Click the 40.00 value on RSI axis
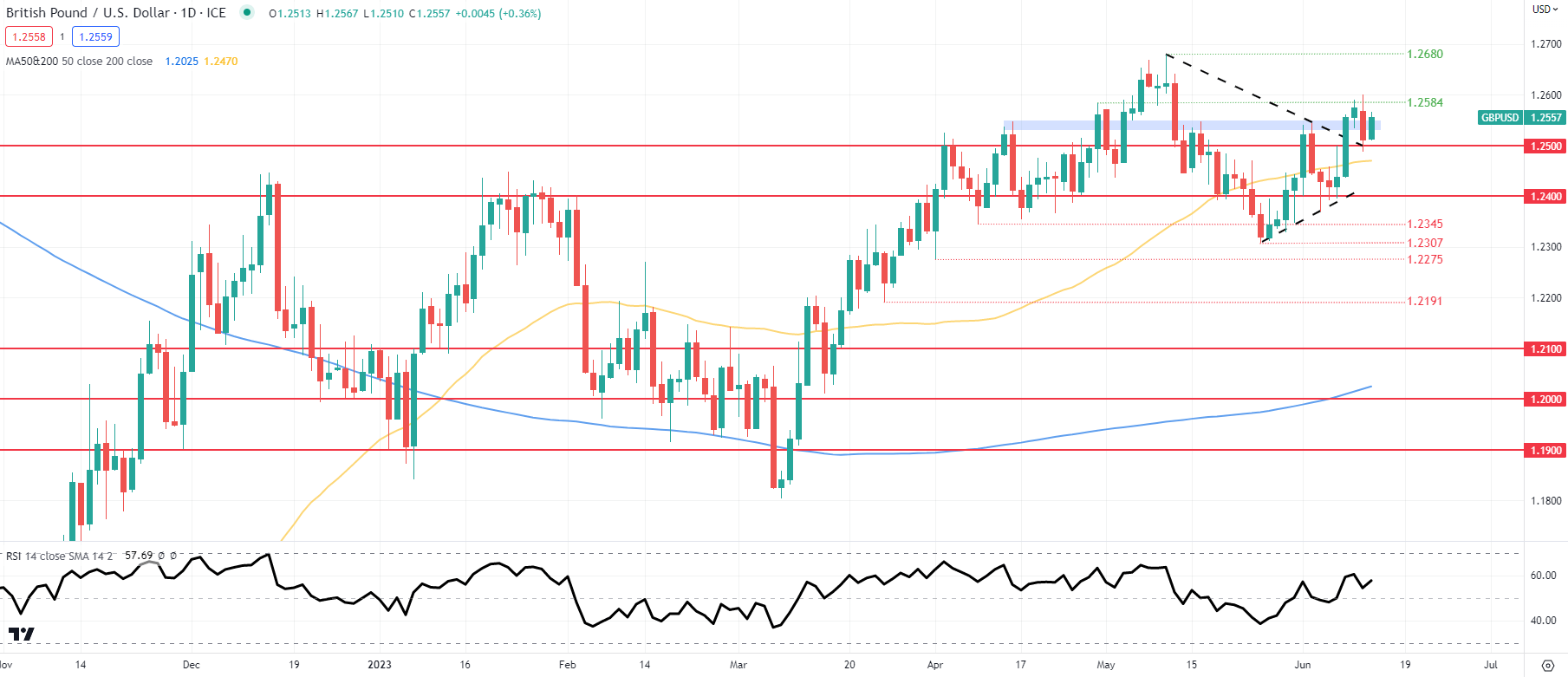Viewport: 1568px width, 677px height. [x=1543, y=621]
